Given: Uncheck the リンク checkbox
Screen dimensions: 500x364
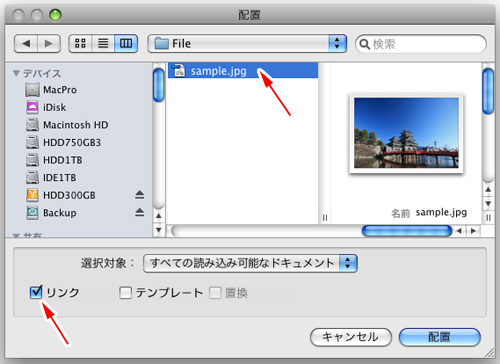Looking at the screenshot, I should 36,292.
